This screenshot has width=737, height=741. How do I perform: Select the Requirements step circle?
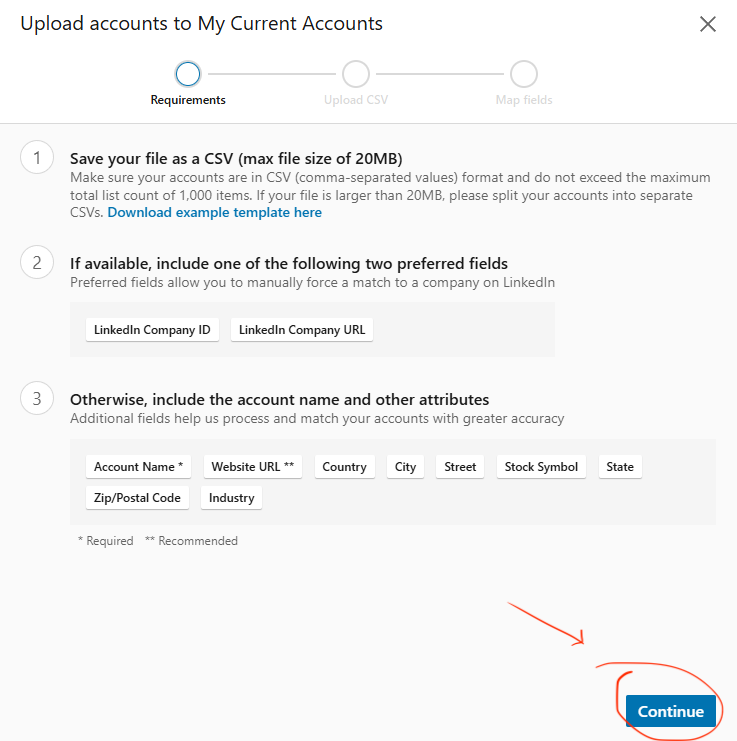188,74
